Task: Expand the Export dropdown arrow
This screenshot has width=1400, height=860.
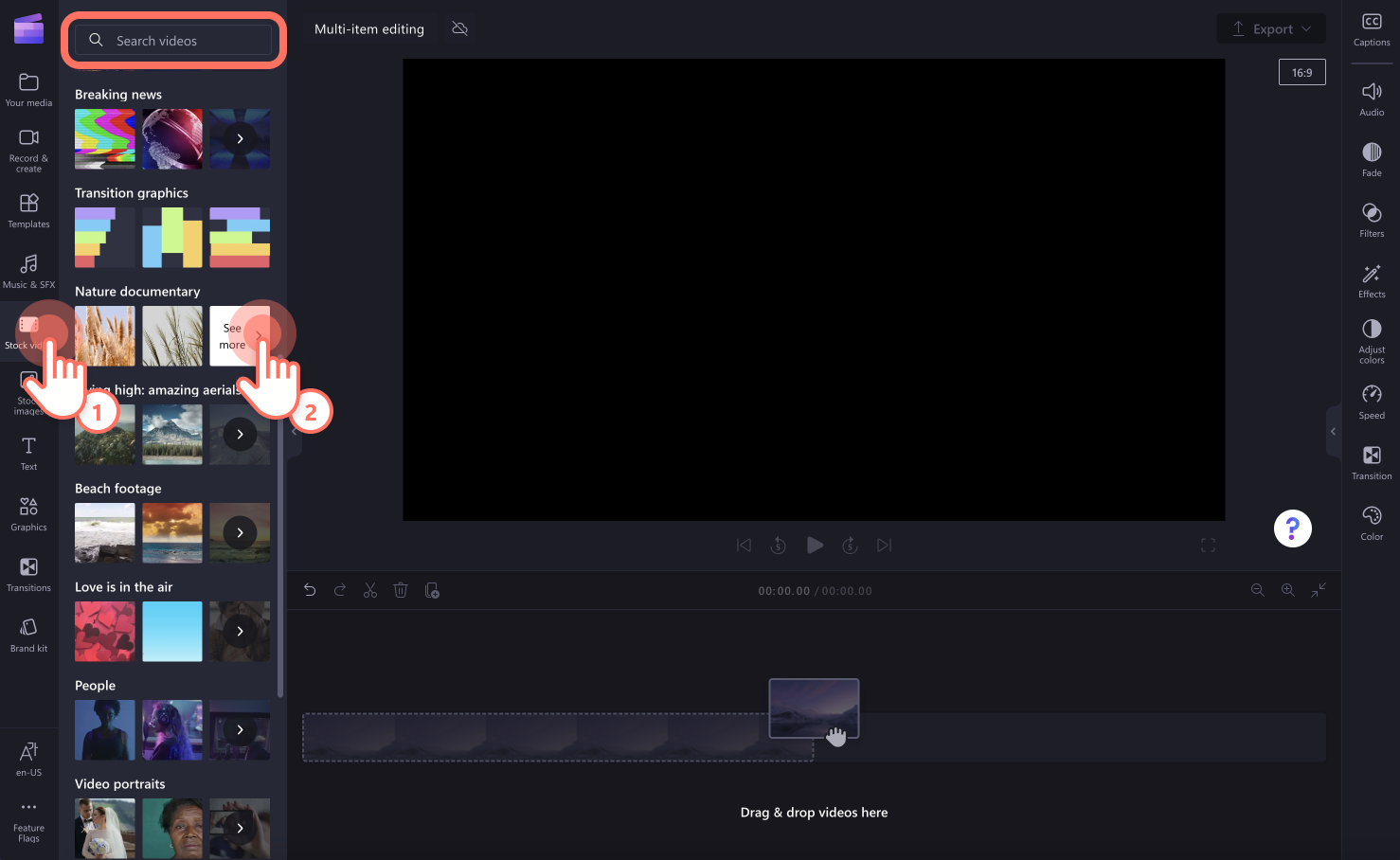Action: click(x=1308, y=28)
